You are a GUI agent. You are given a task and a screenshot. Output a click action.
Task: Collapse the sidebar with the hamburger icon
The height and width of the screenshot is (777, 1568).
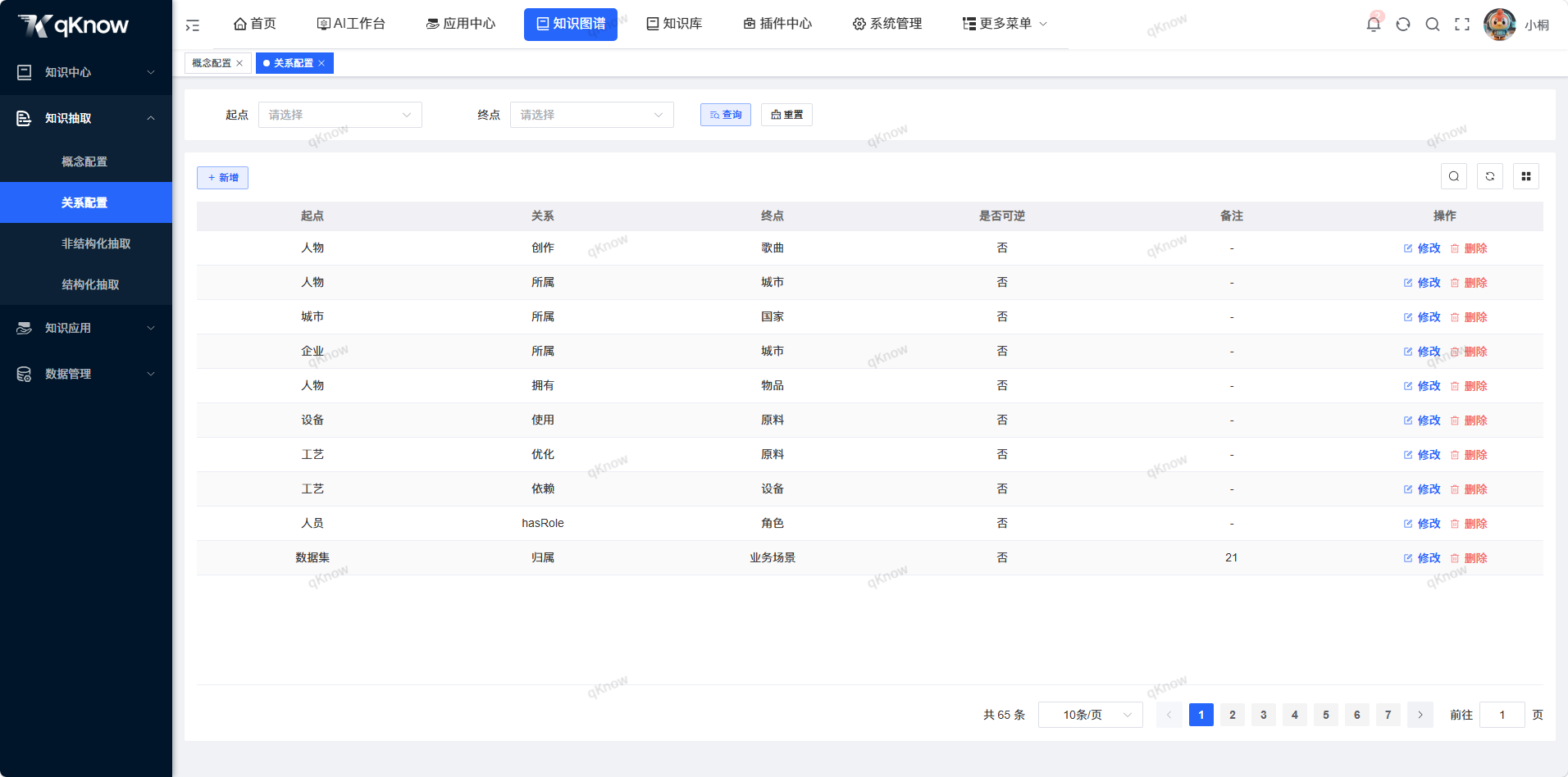[193, 25]
